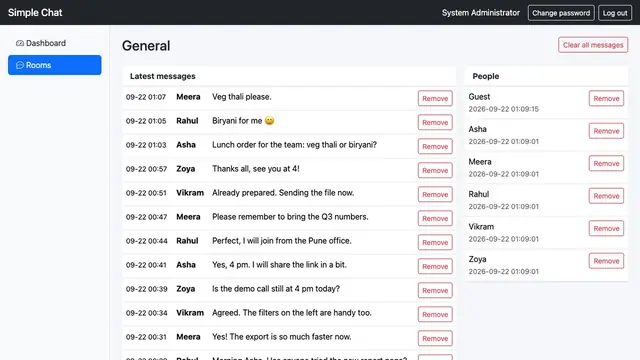Remove Asha's lunch order message
This screenshot has height=360, width=640.
click(435, 147)
